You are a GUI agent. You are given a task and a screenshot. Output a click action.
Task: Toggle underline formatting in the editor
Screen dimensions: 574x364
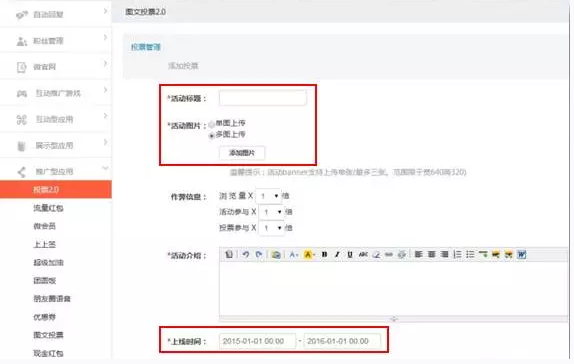click(350, 255)
